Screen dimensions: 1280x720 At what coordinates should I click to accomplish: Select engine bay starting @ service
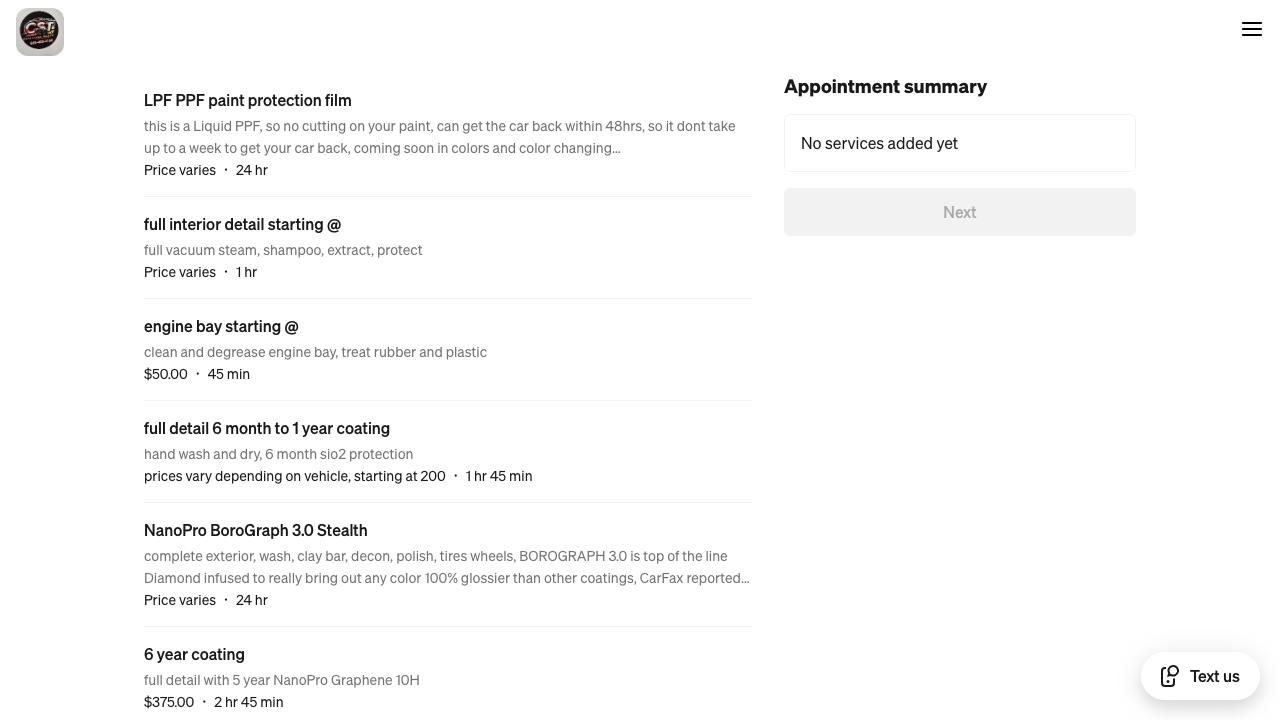point(221,326)
